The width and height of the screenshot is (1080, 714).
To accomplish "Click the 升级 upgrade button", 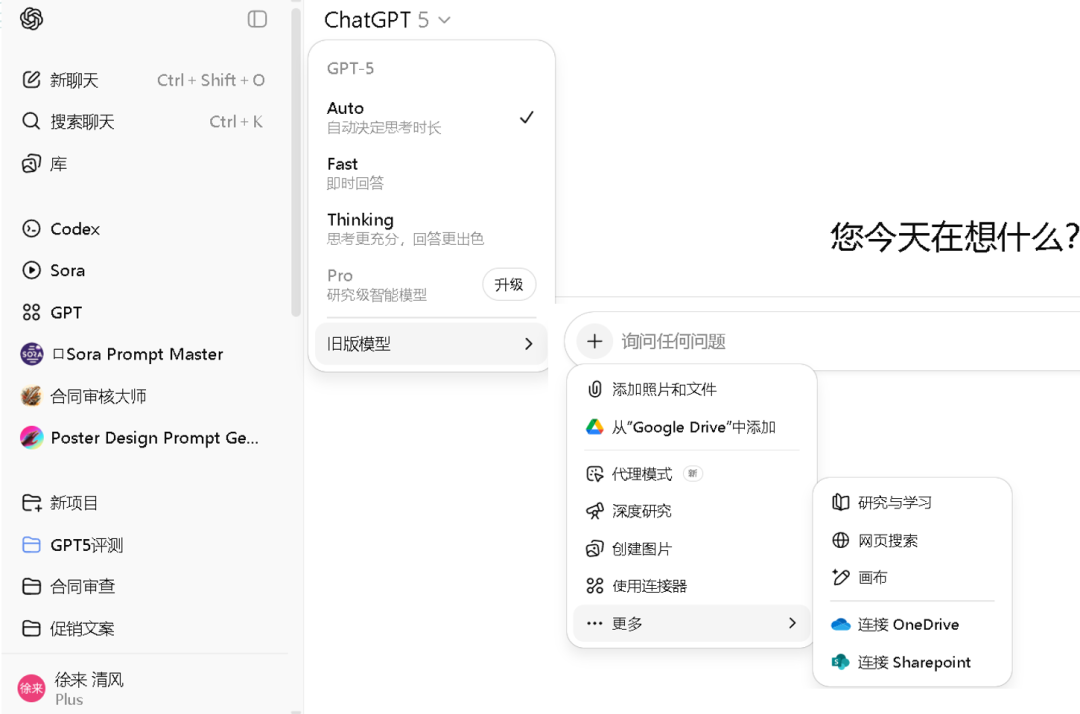I will 509,284.
